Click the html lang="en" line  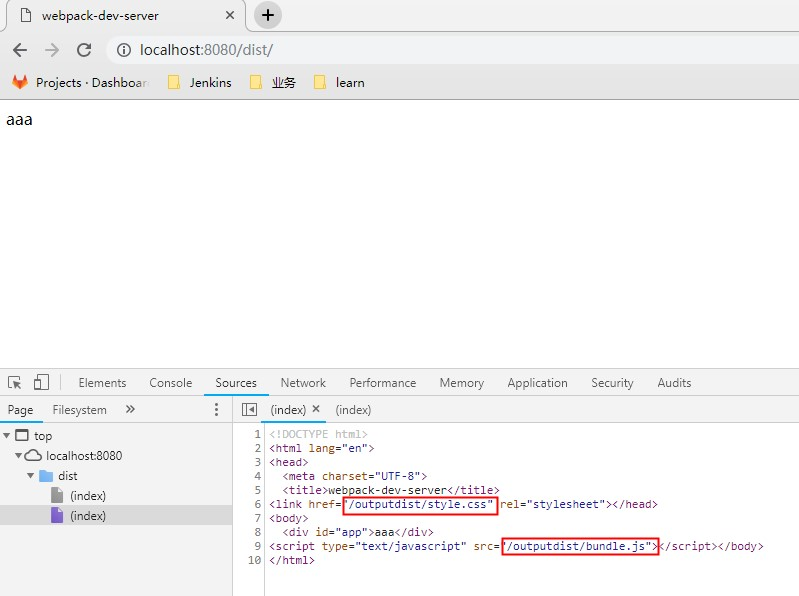[x=322, y=448]
